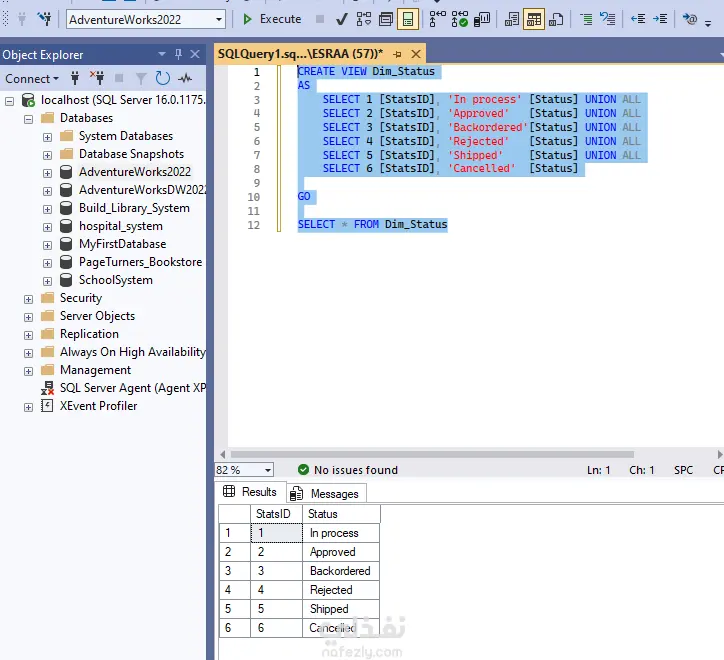Image resolution: width=724 pixels, height=660 pixels.
Task: Click Specify Values for Template Parameters icon
Action: pyautogui.click(x=690, y=19)
